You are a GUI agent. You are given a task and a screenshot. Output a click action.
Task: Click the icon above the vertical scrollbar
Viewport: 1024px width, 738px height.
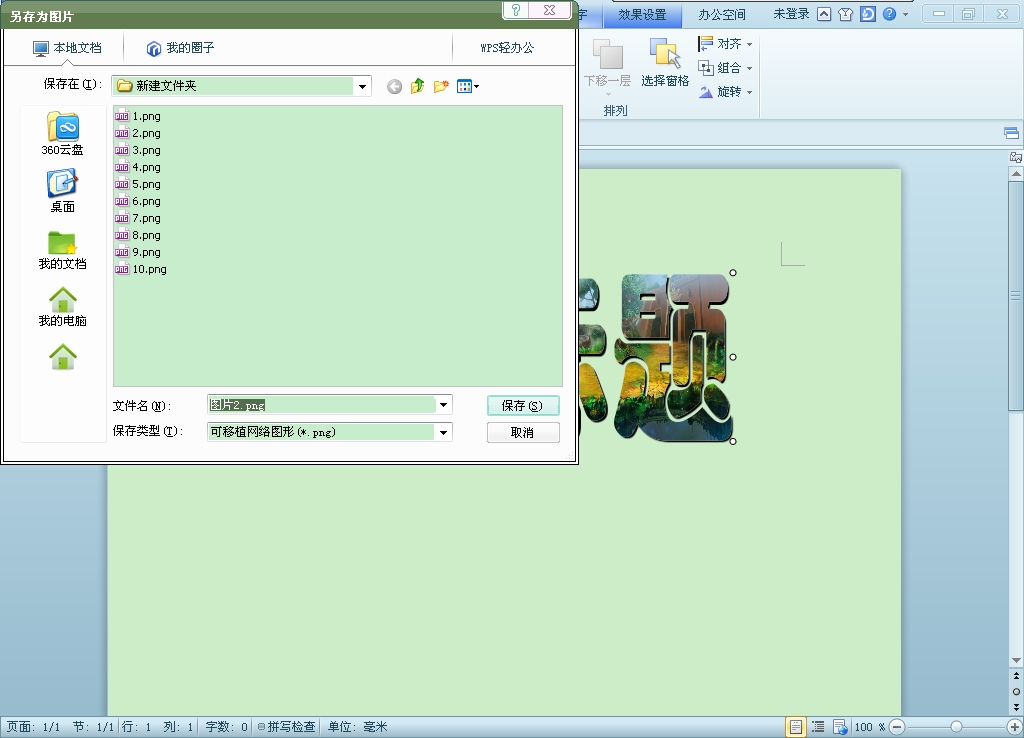click(1016, 157)
